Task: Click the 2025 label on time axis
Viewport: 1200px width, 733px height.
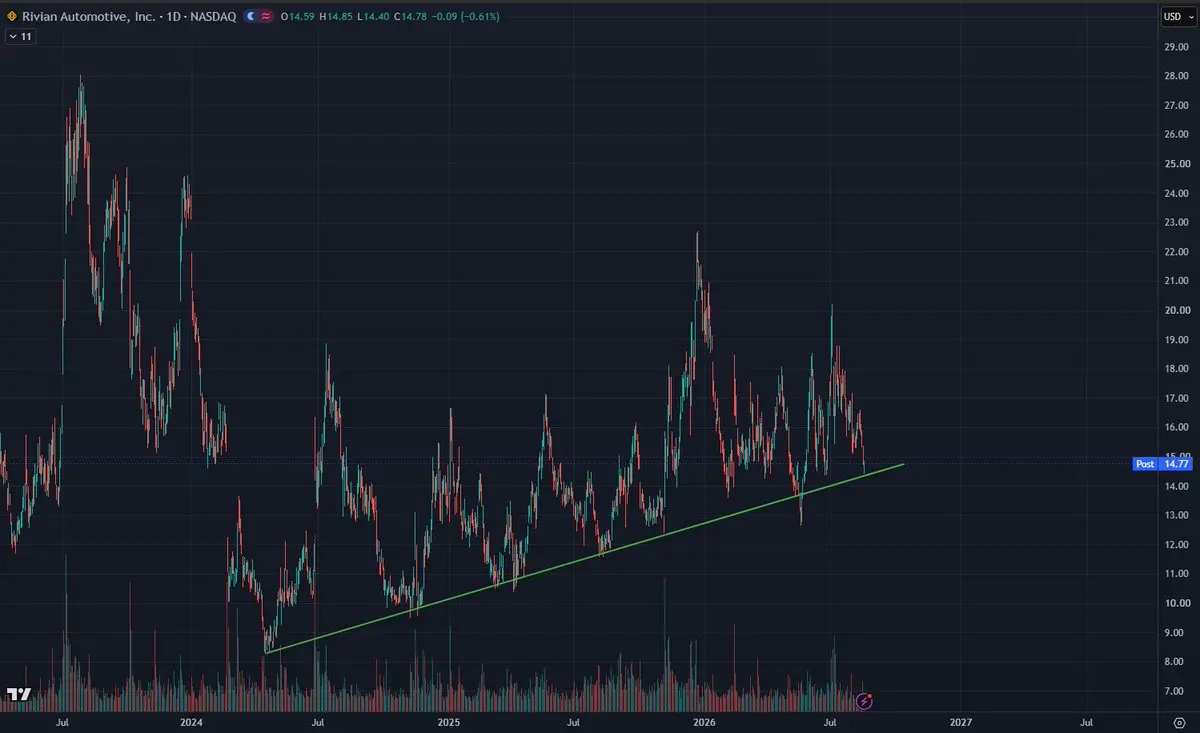Action: [447, 721]
